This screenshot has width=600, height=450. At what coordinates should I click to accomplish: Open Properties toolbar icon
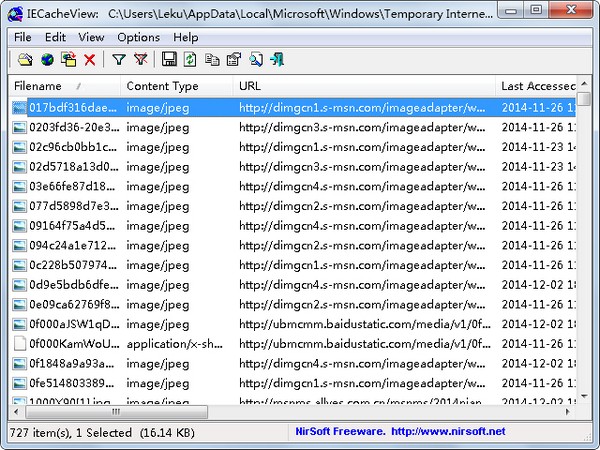[x=234, y=60]
